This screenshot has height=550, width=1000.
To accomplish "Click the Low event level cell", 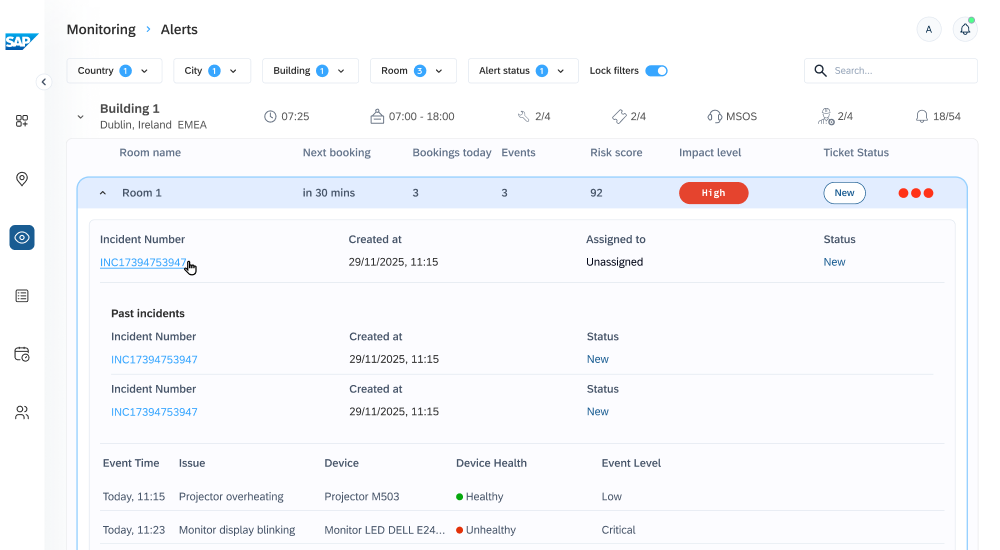I will coord(612,496).
